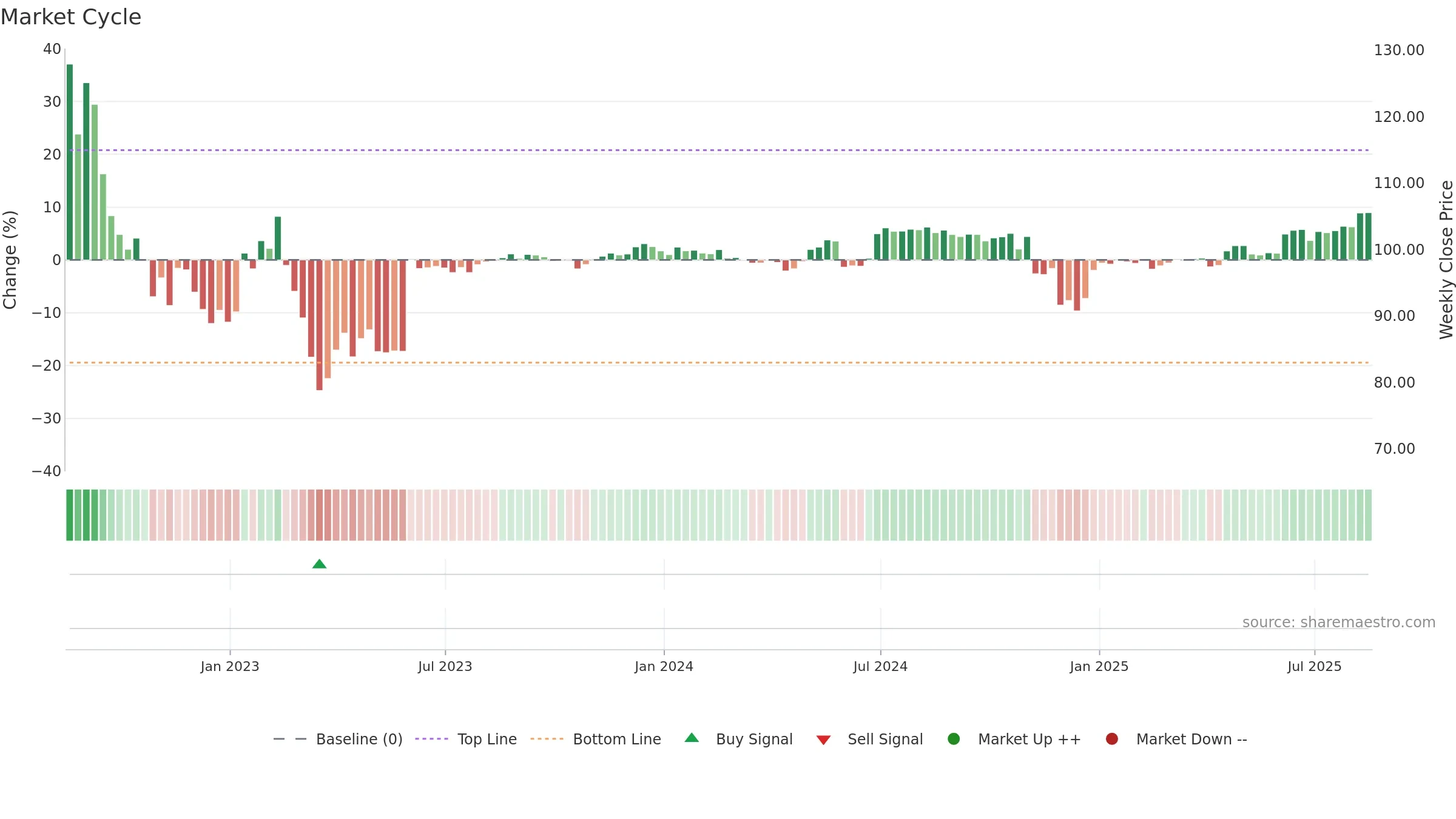Click the red Sell Signal triangle icon in the legend
1456x819 pixels.
(x=823, y=740)
